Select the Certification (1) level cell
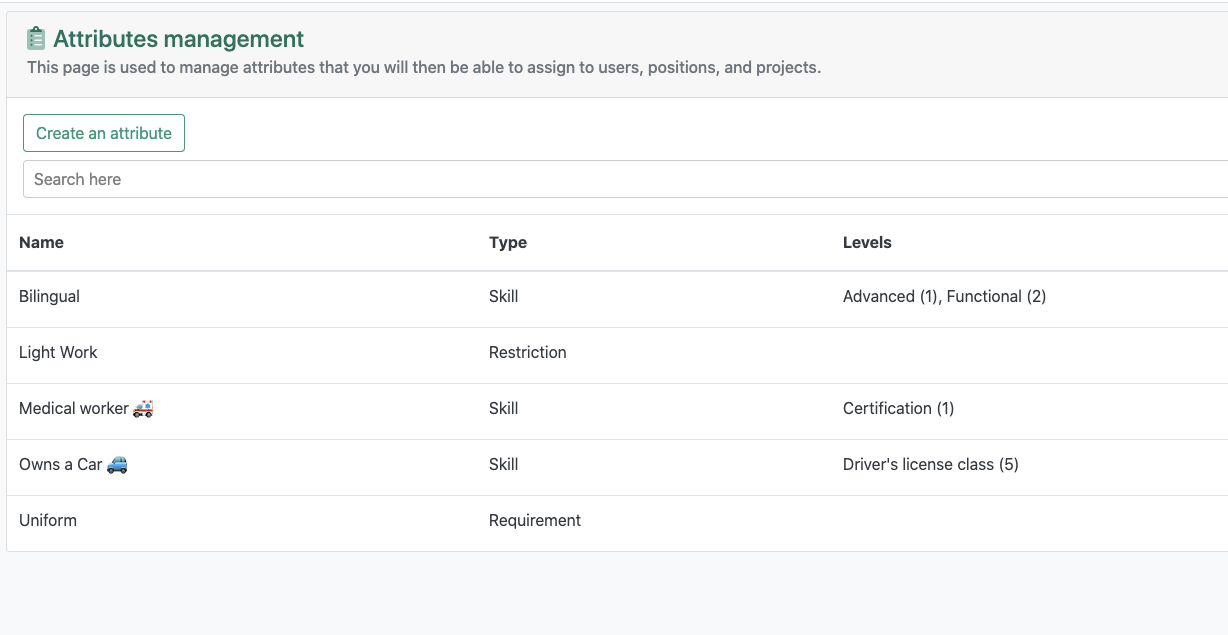The width and height of the screenshot is (1228, 635). pyautogui.click(x=898, y=408)
